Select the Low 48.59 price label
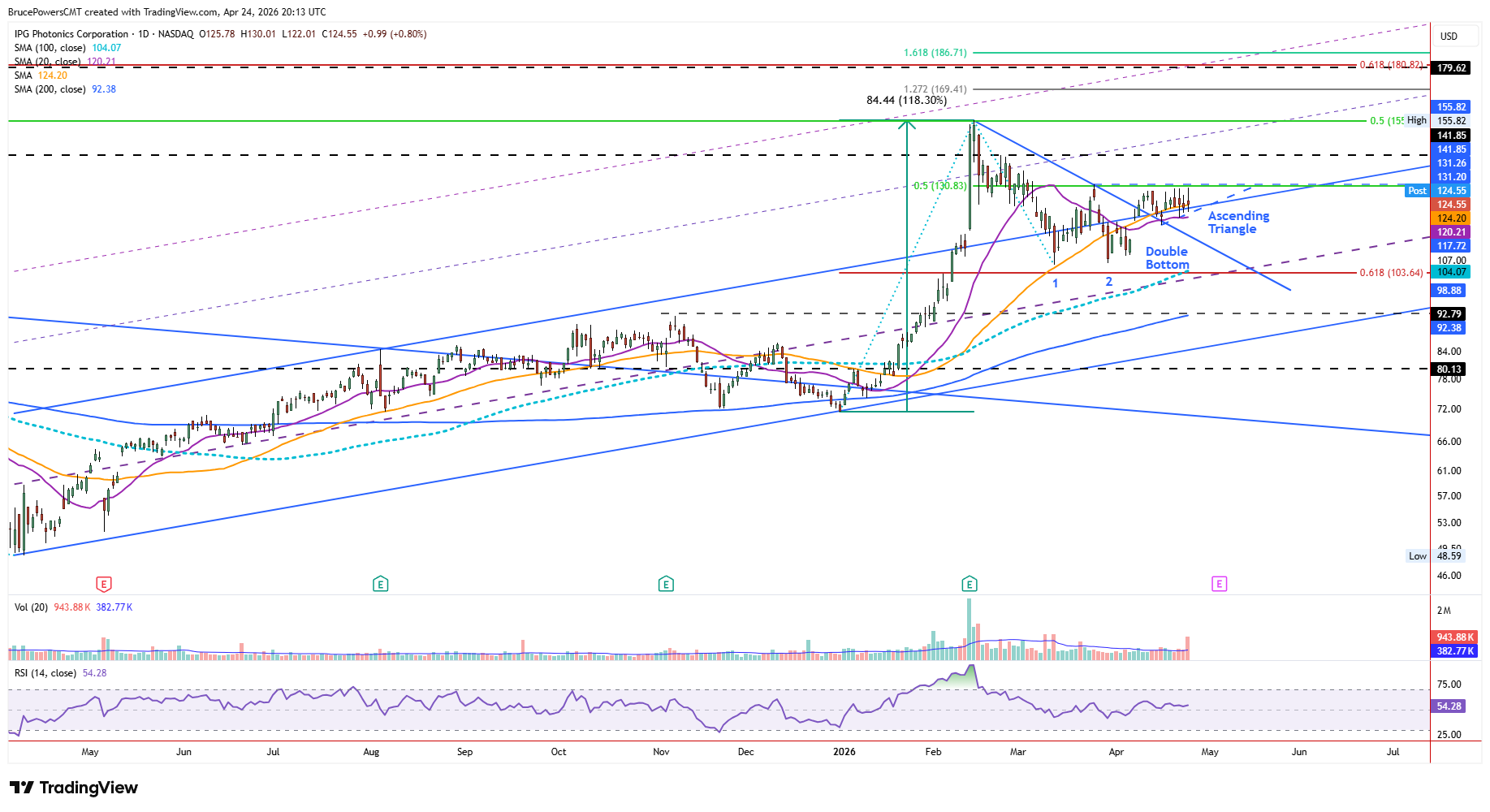This screenshot has height=812, width=1490. coord(1435,556)
